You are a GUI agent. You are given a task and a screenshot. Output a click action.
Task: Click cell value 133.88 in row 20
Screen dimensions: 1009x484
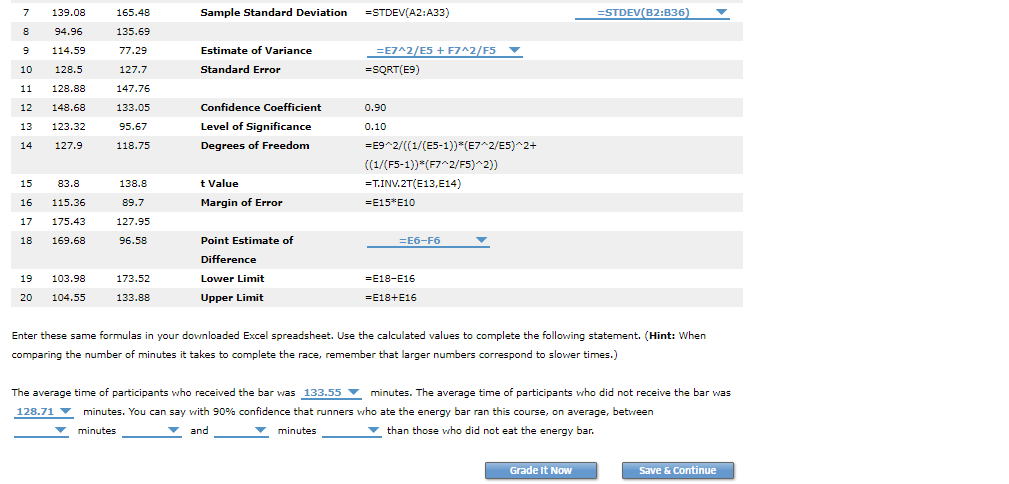coord(133,298)
